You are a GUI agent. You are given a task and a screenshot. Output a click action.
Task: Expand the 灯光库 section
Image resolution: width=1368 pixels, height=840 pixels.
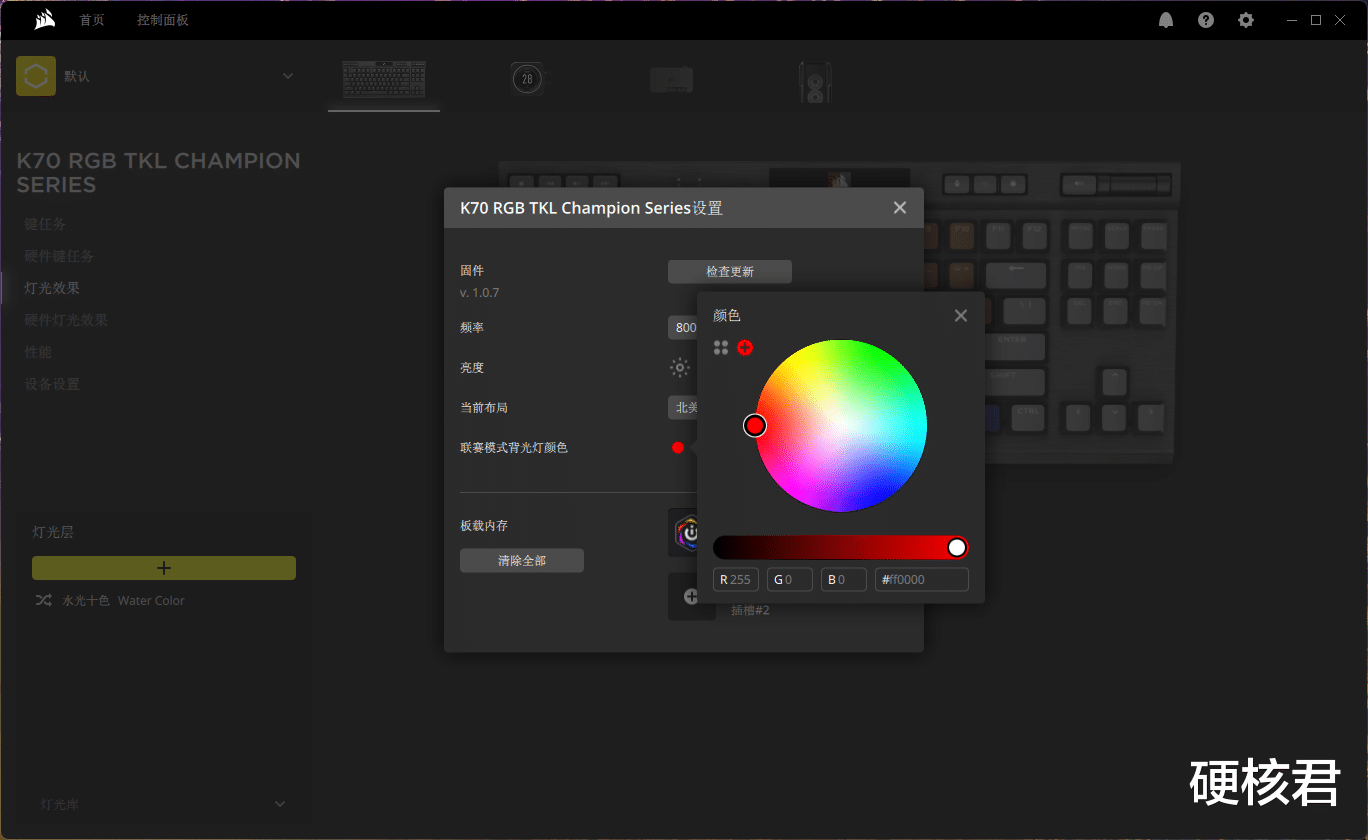[x=280, y=803]
